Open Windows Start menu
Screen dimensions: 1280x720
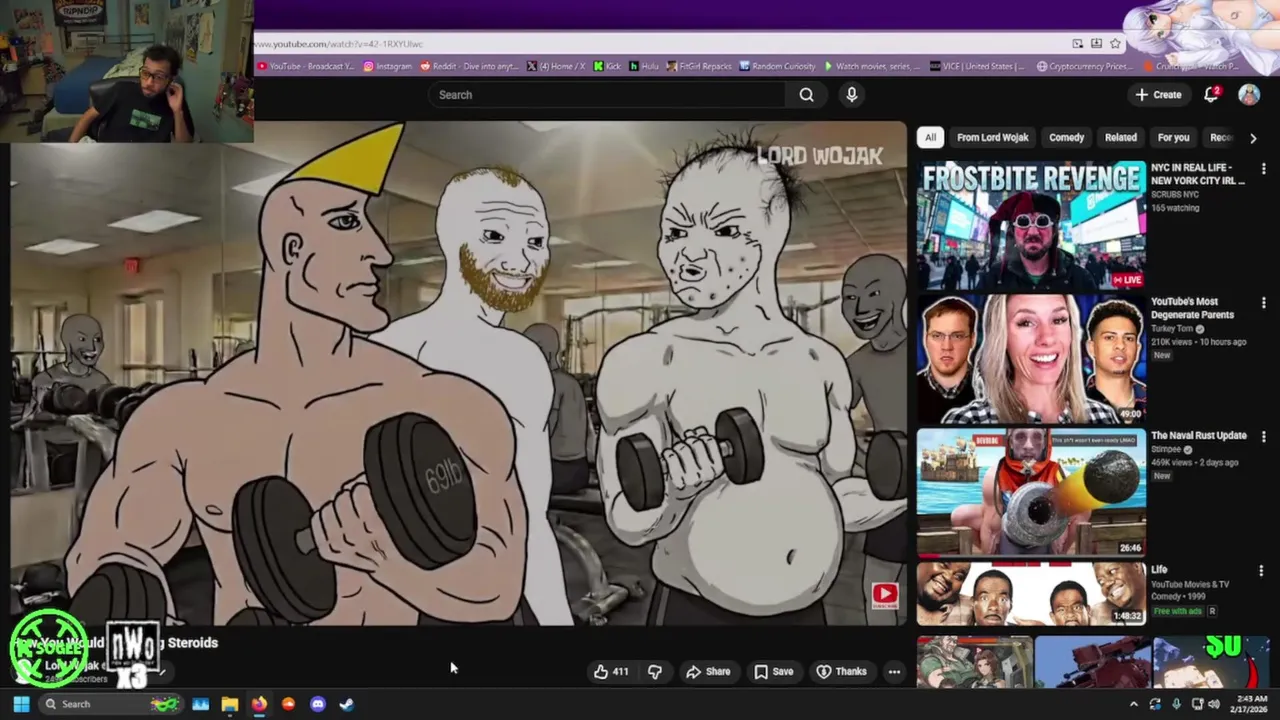point(21,704)
